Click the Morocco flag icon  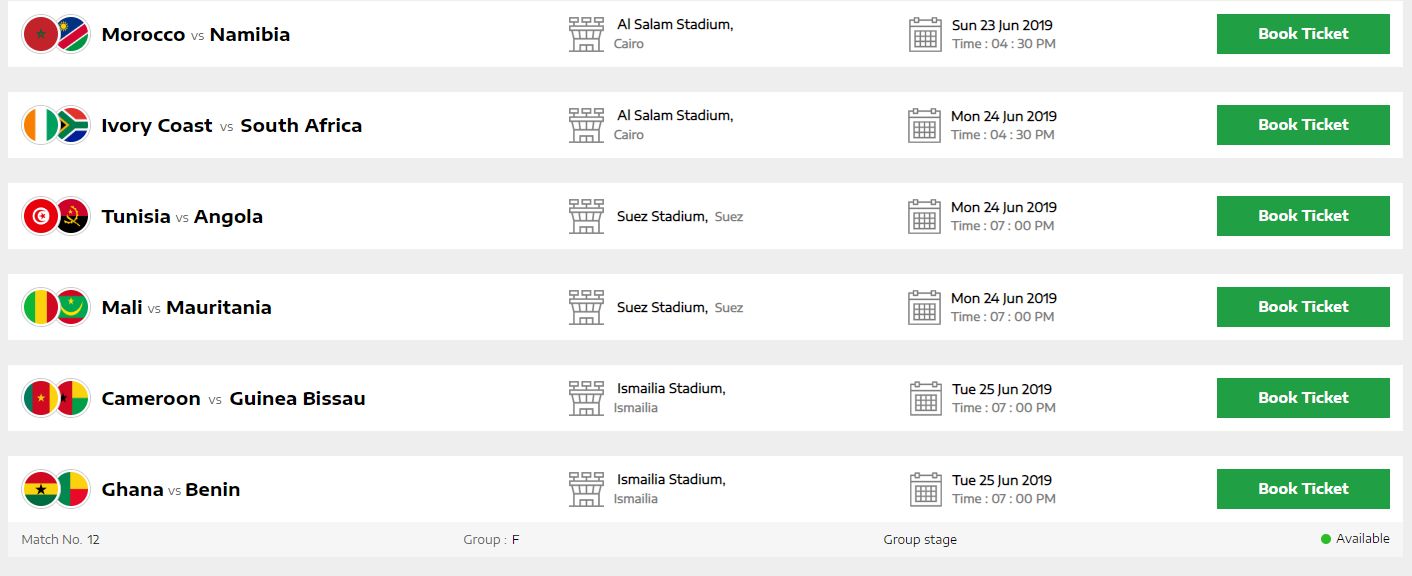pos(39,35)
